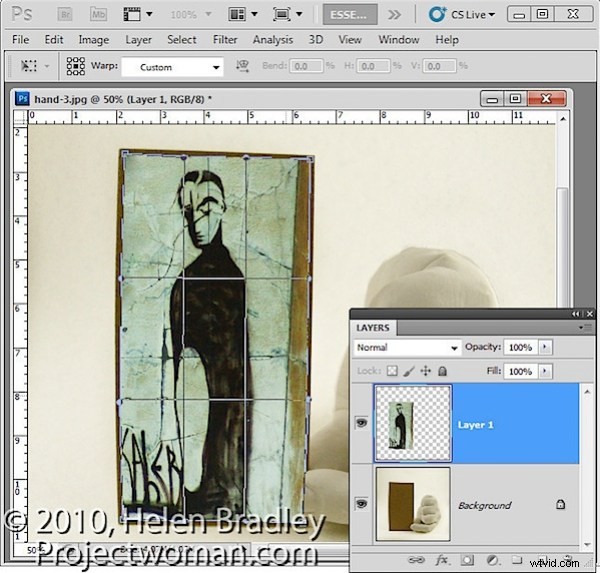The height and width of the screenshot is (573, 600).
Task: Click the Arrange Documents icon
Action: 237,15
